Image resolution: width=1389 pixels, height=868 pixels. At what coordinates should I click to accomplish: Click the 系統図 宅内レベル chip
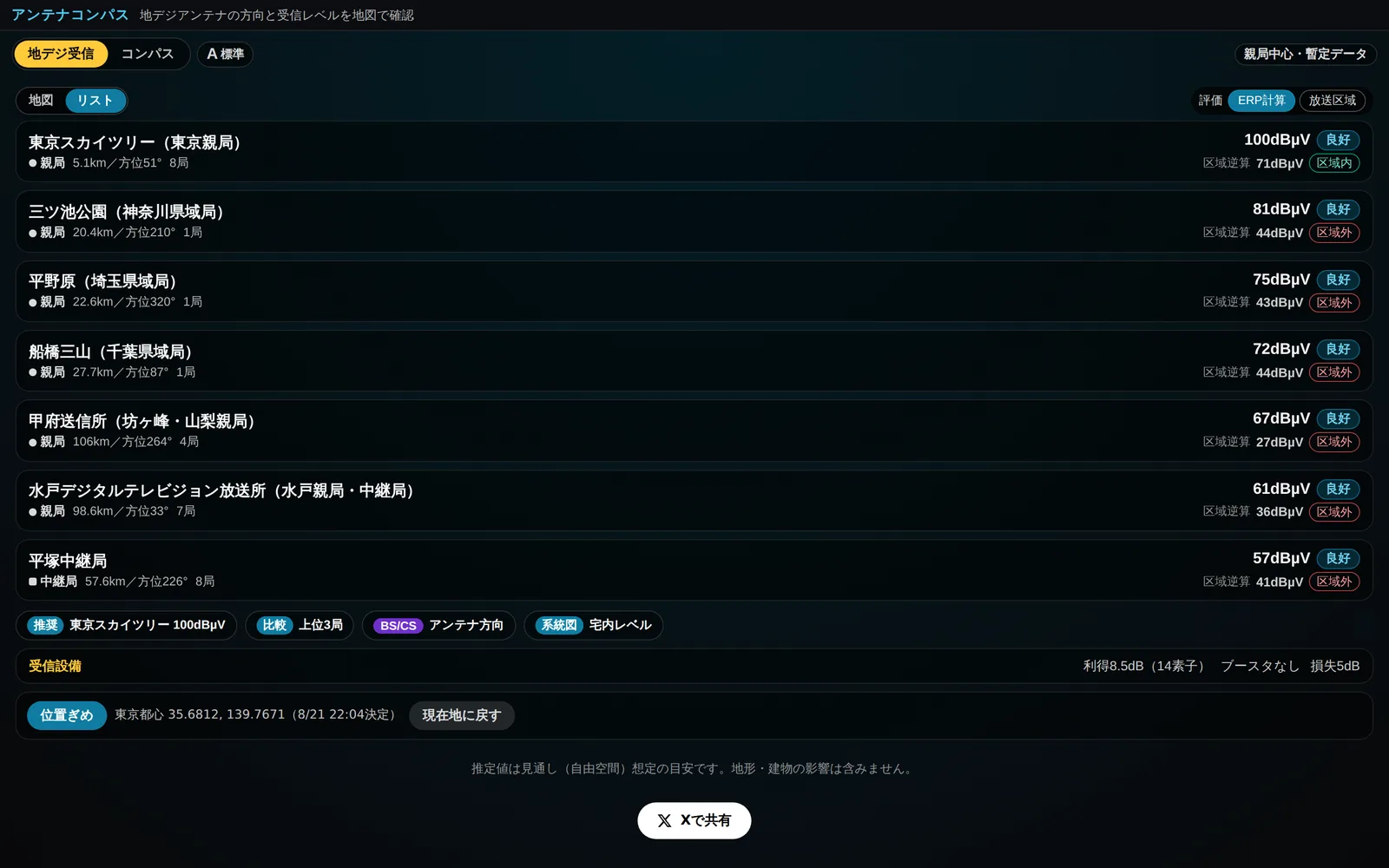point(594,625)
